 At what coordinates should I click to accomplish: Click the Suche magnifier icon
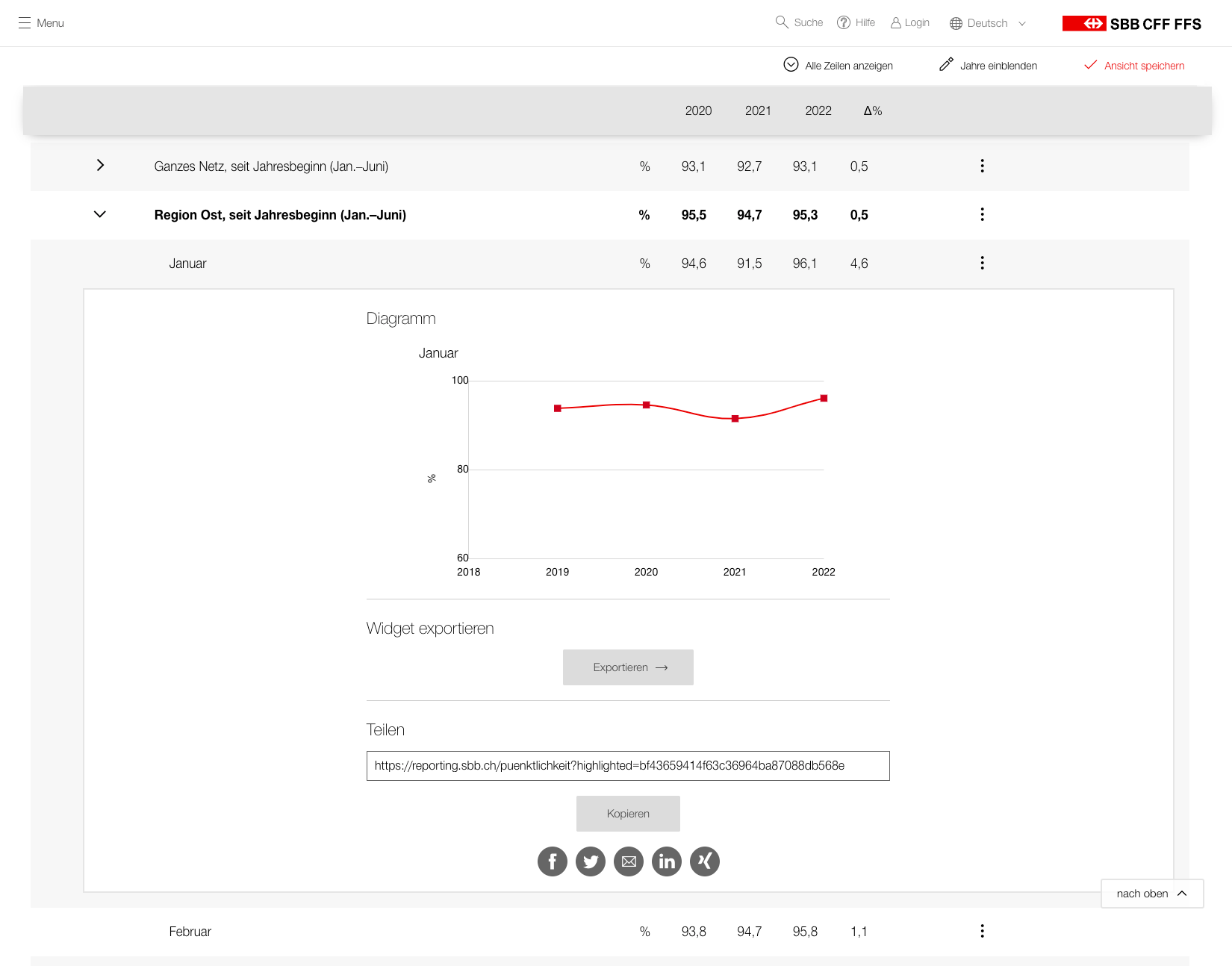point(782,22)
